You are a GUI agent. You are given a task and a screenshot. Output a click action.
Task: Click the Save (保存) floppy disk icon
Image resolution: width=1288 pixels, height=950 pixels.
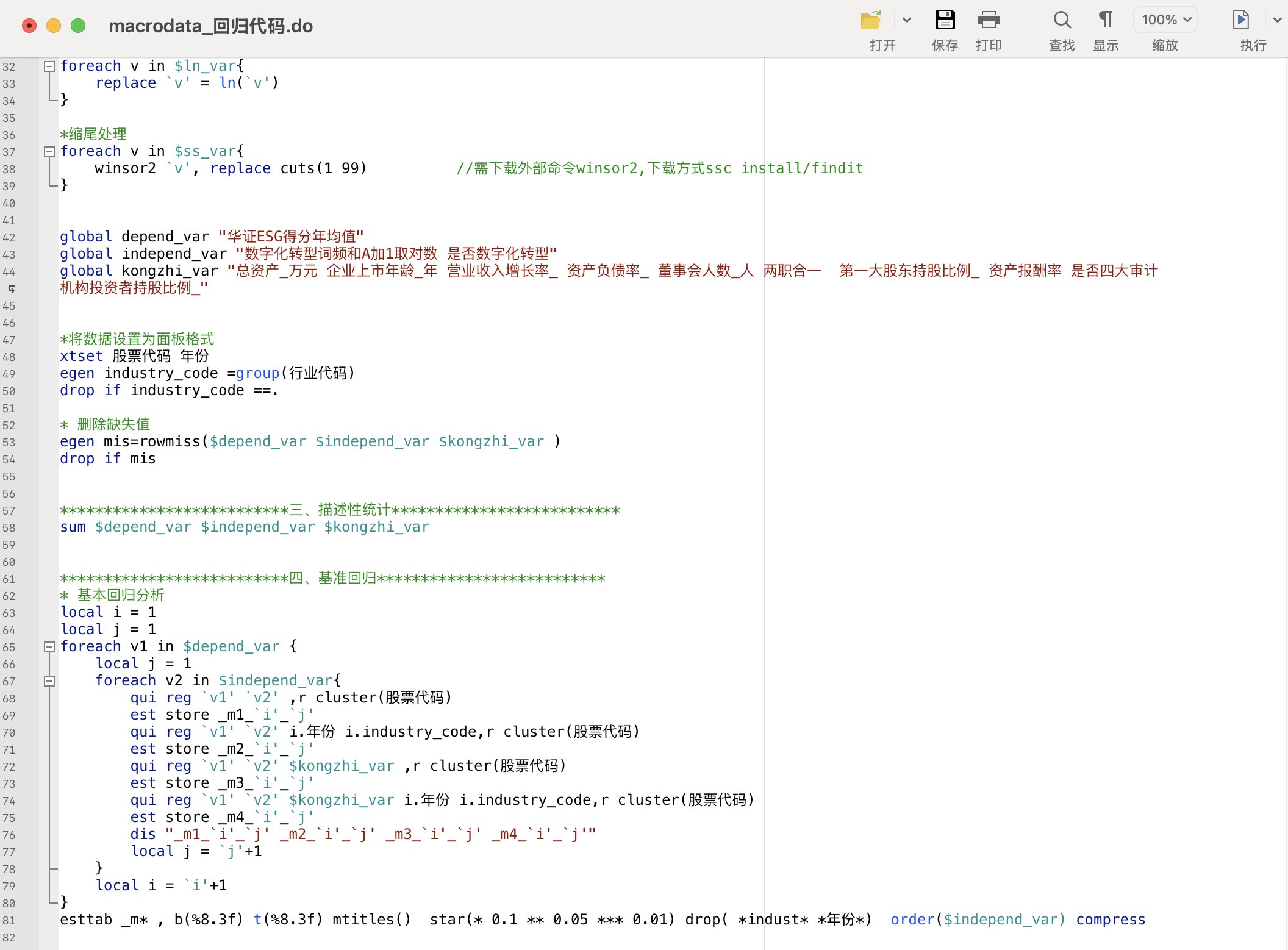[x=945, y=20]
